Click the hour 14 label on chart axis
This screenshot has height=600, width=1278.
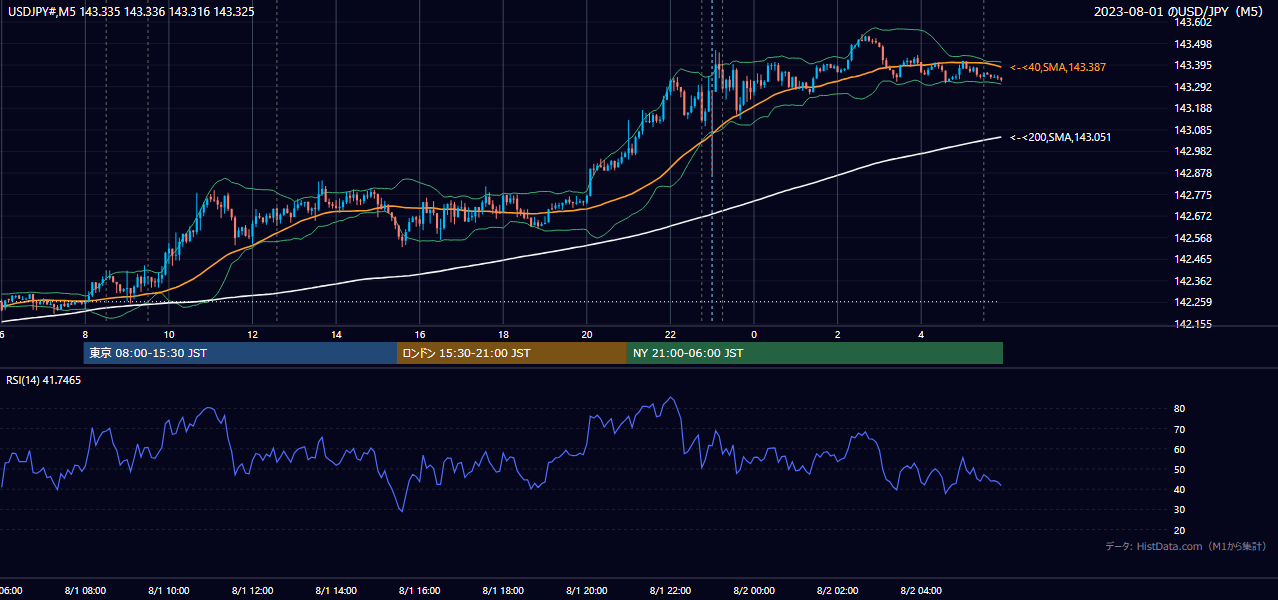click(x=336, y=335)
